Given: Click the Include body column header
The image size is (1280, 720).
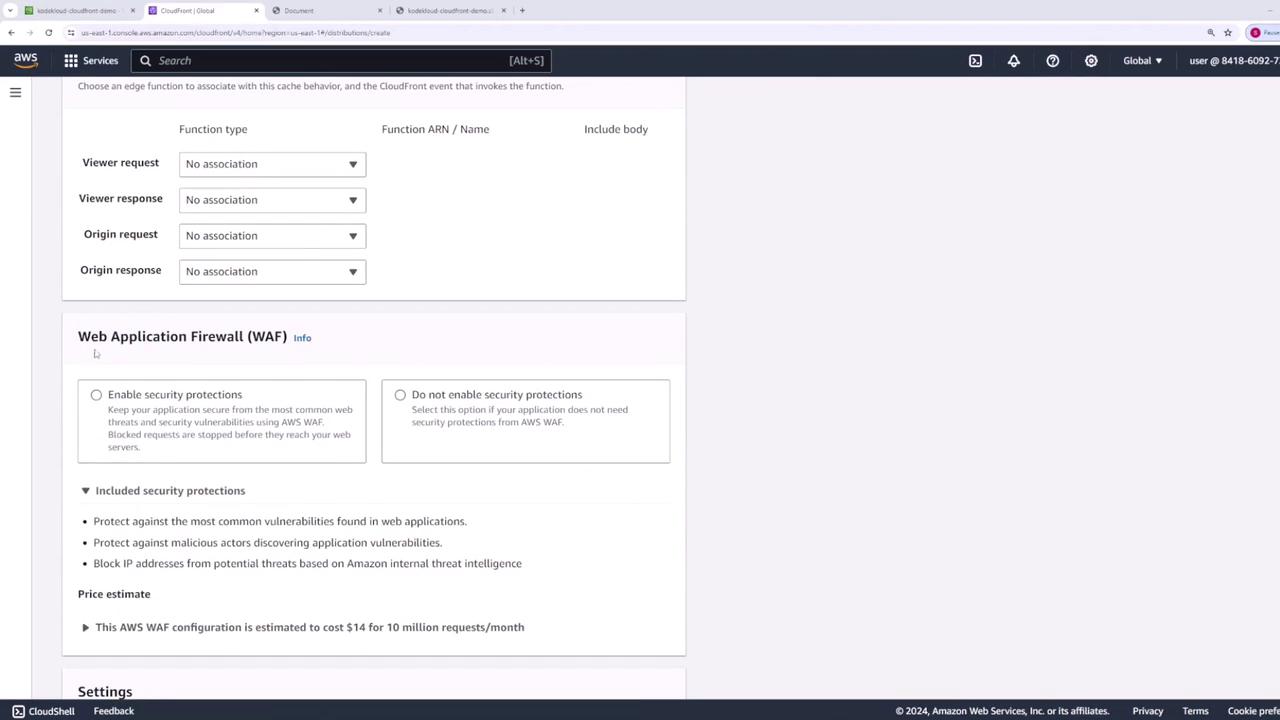Looking at the screenshot, I should pyautogui.click(x=616, y=129).
